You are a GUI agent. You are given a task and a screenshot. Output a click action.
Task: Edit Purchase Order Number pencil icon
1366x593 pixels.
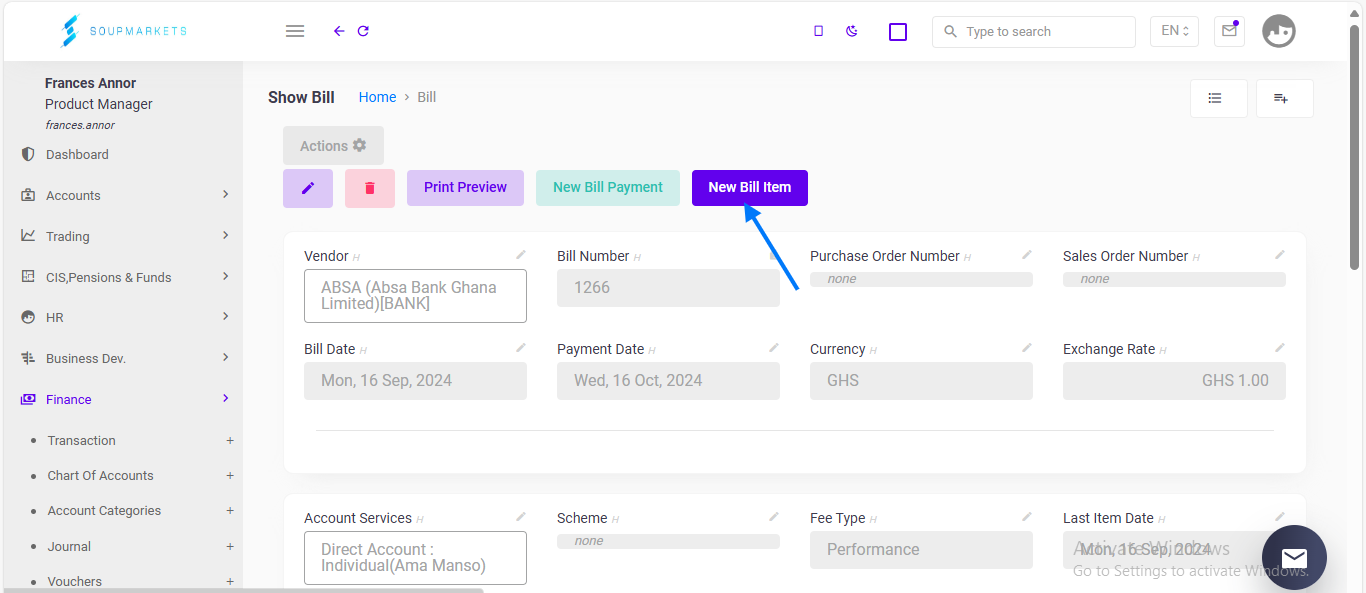point(1027,255)
